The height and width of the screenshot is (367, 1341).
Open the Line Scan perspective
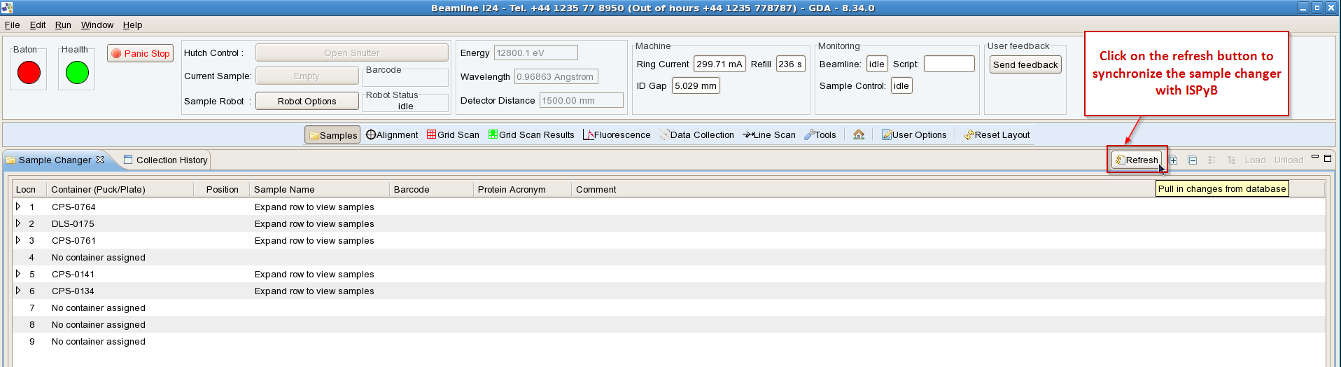769,135
